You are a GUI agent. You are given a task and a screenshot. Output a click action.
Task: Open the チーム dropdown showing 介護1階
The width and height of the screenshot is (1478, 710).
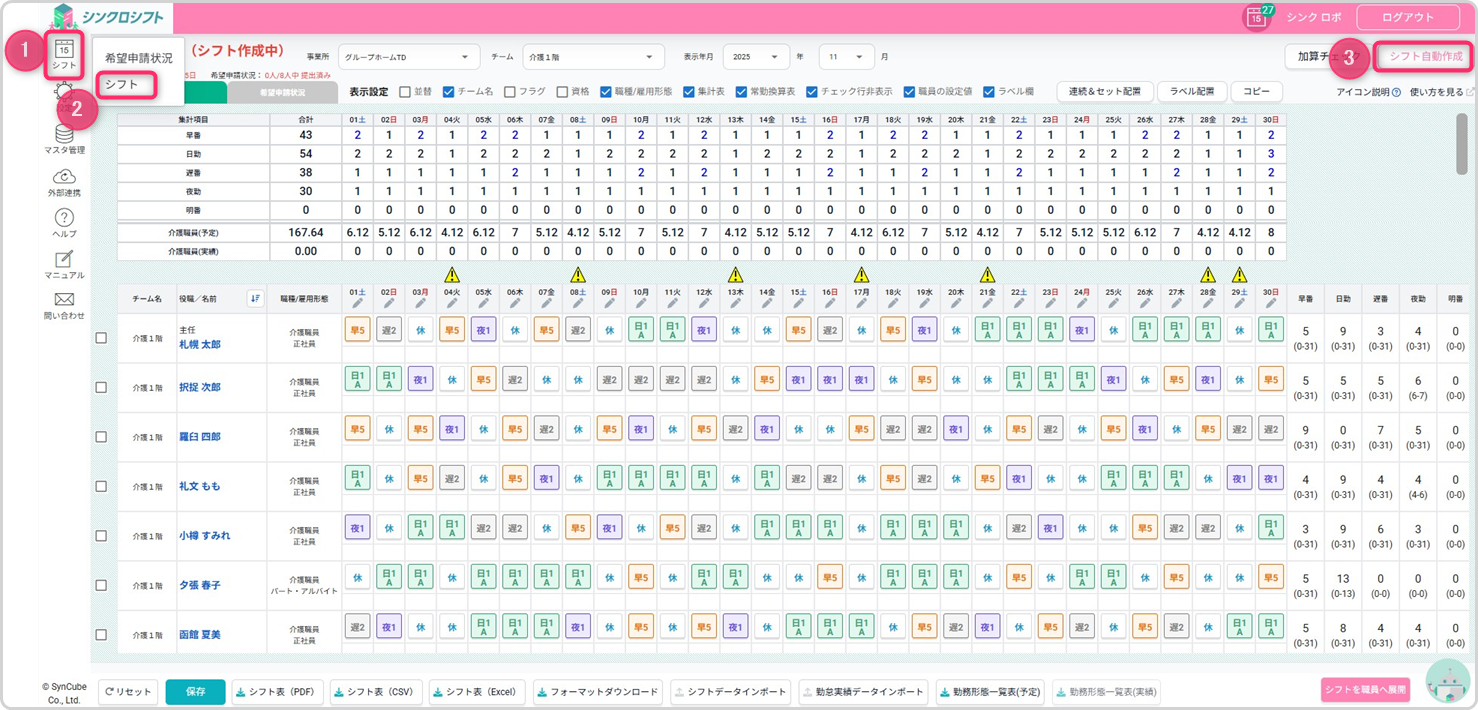pos(594,57)
